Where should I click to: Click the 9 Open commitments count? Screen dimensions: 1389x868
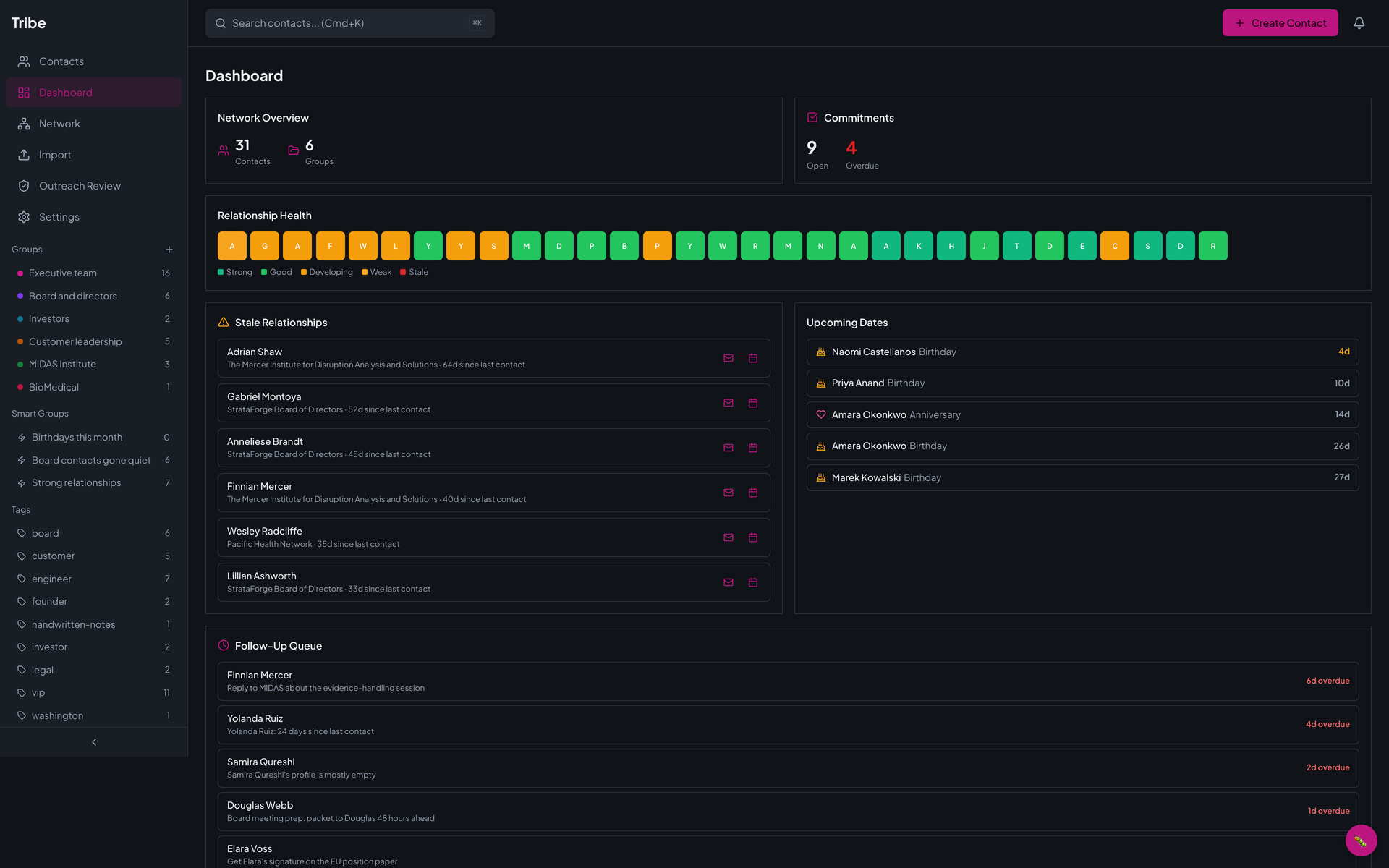[x=817, y=155]
